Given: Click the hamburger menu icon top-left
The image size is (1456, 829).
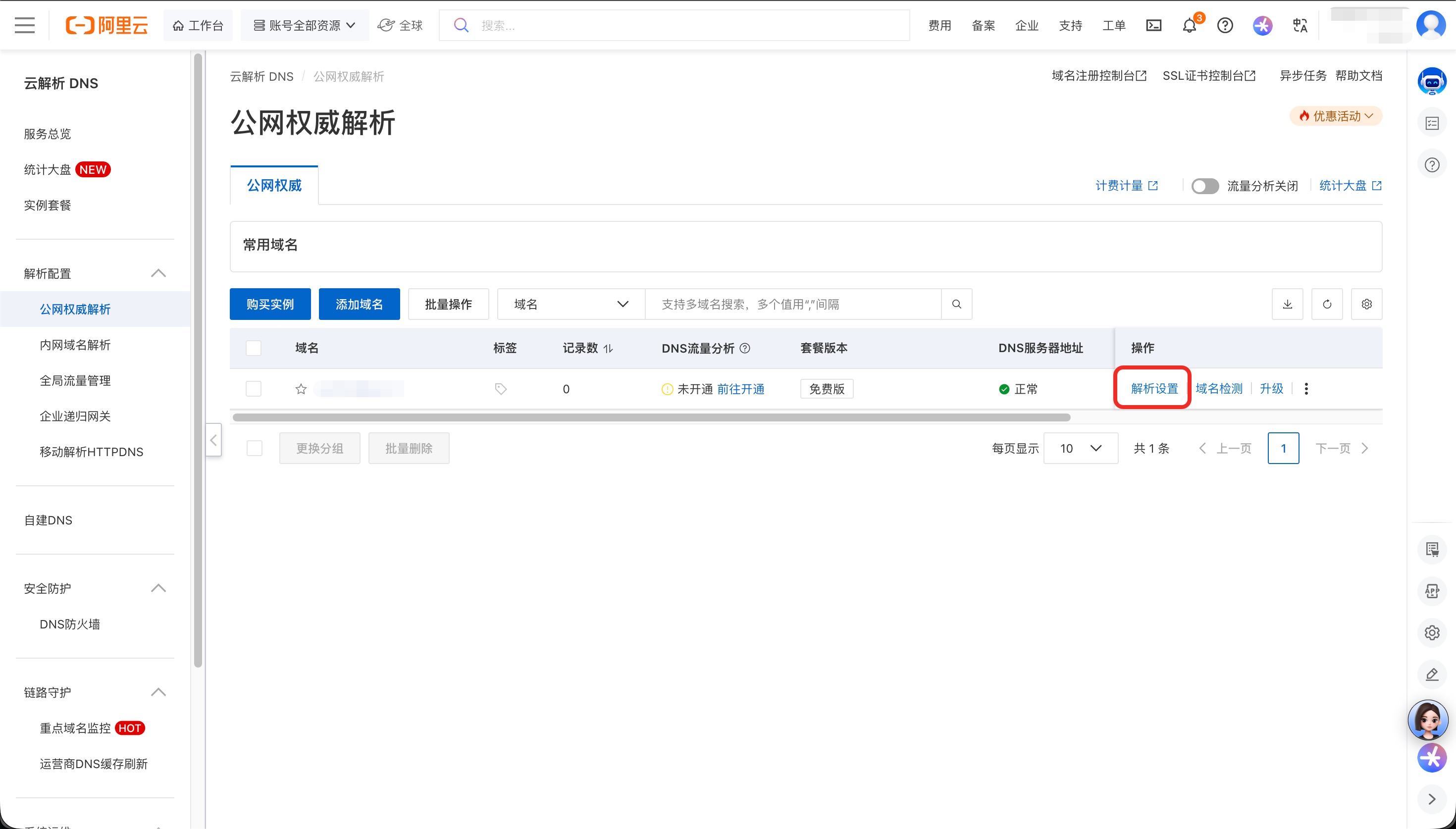Looking at the screenshot, I should tap(24, 24).
